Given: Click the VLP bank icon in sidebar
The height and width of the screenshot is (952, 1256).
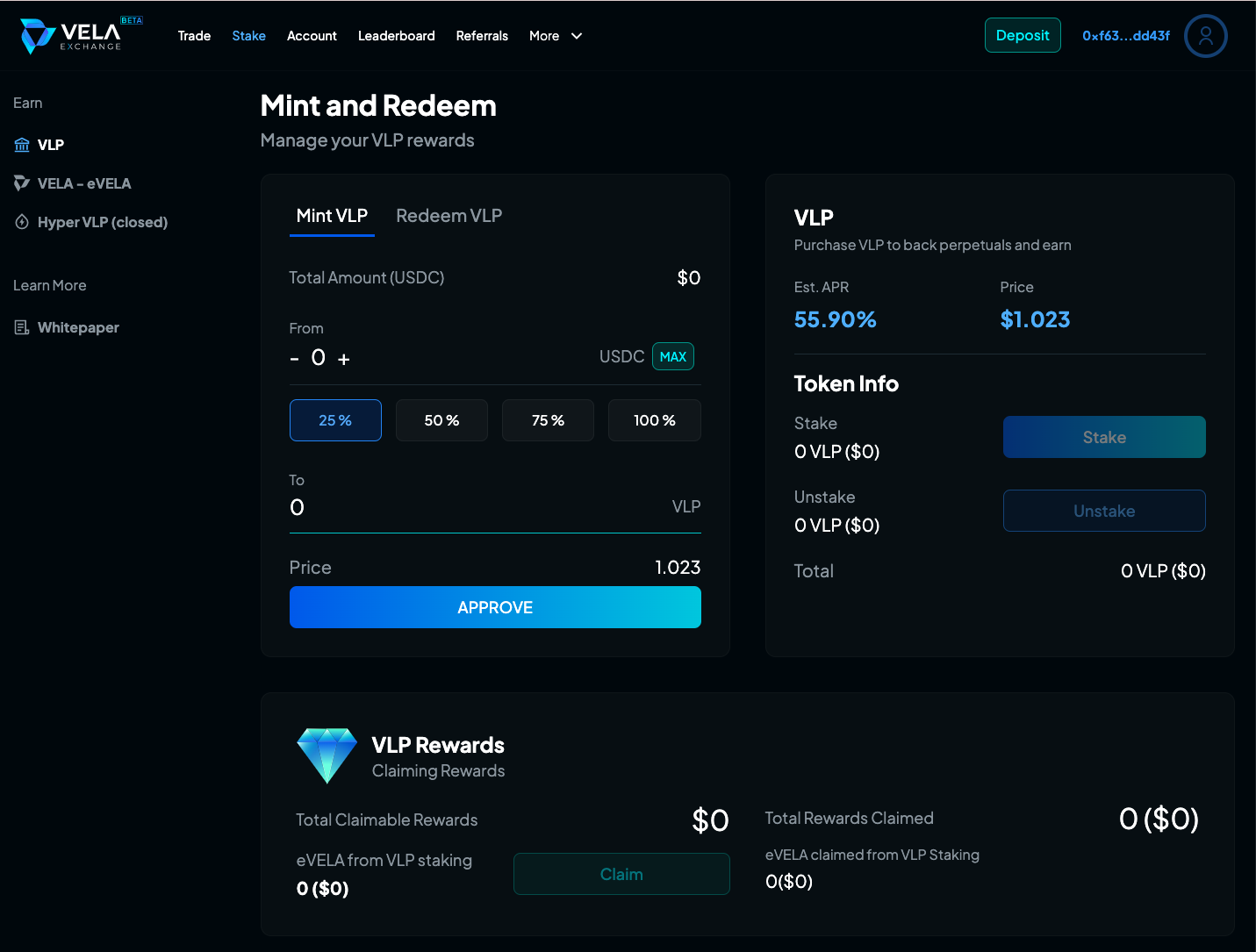Looking at the screenshot, I should [x=22, y=145].
